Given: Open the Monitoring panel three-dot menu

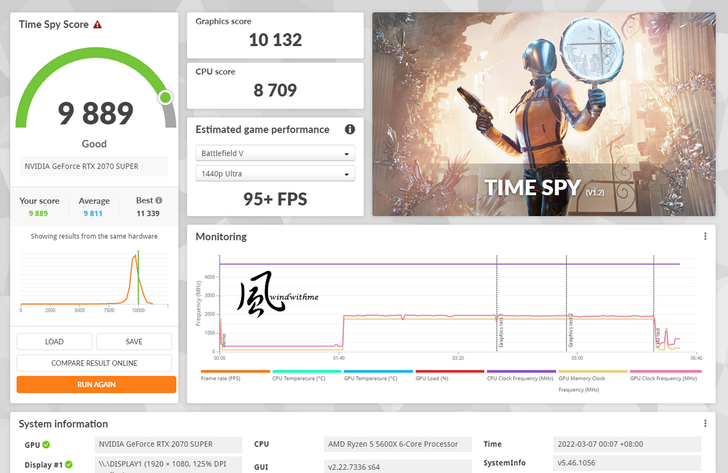Looking at the screenshot, I should click(x=705, y=236).
